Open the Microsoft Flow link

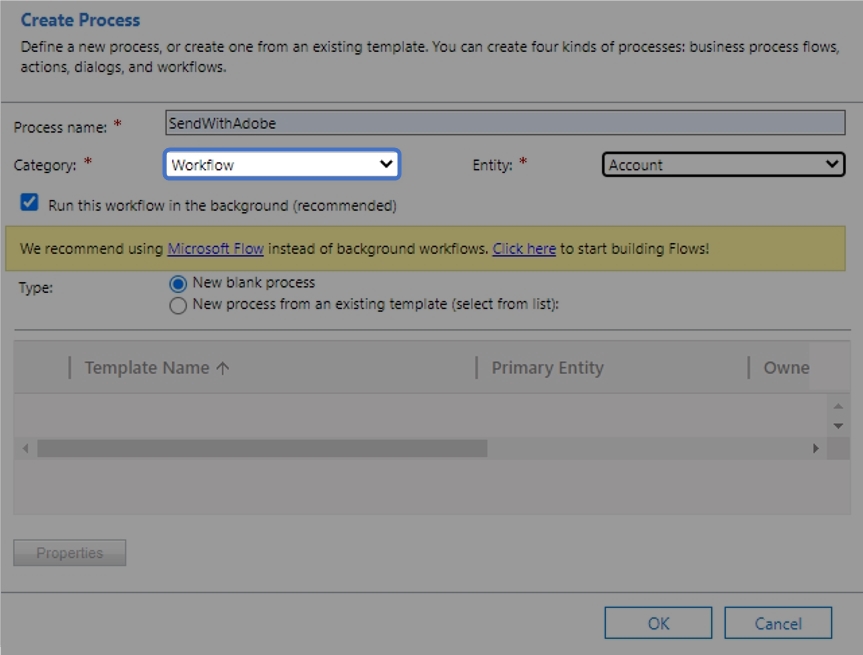[215, 249]
